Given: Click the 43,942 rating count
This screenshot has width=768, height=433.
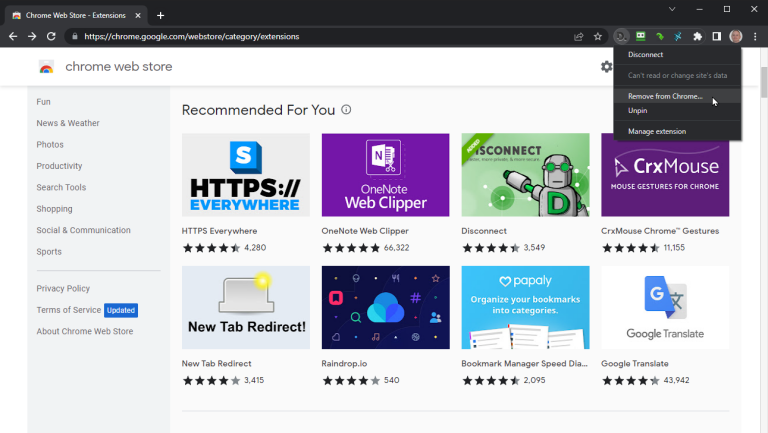Looking at the screenshot, I should pos(676,381).
